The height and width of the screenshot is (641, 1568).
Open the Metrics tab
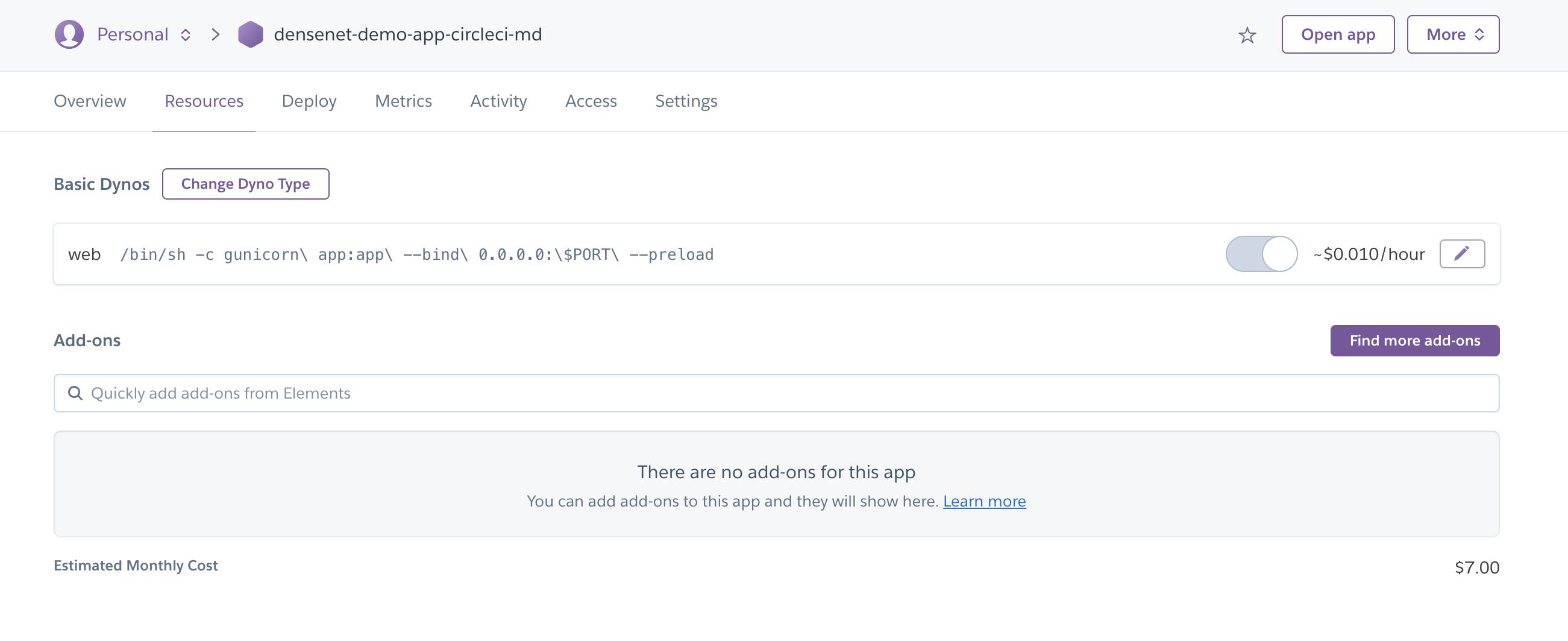click(403, 101)
